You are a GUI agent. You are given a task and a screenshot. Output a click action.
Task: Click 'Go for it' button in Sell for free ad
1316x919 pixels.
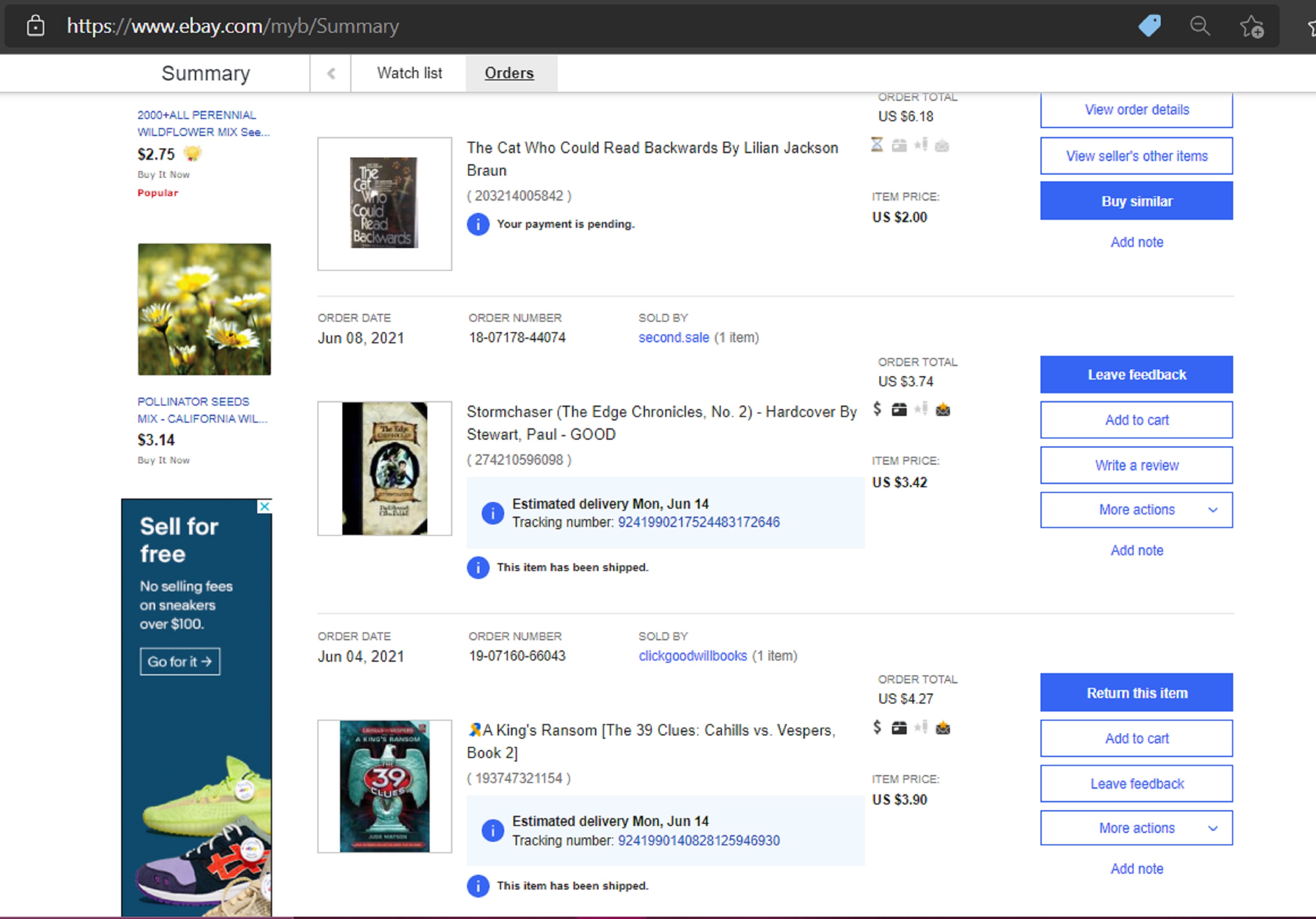pyautogui.click(x=180, y=661)
